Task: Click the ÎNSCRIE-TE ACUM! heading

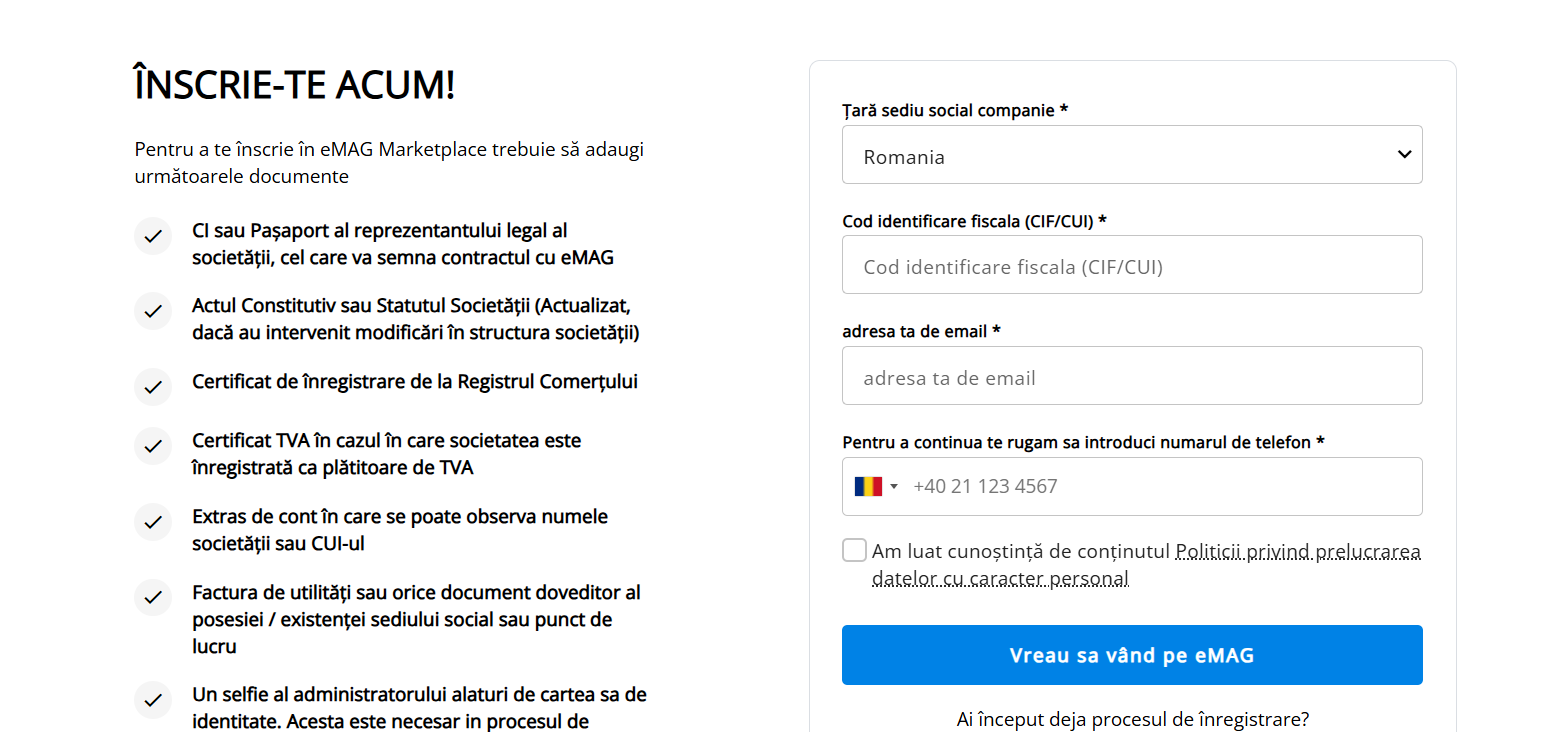Action: tap(295, 85)
